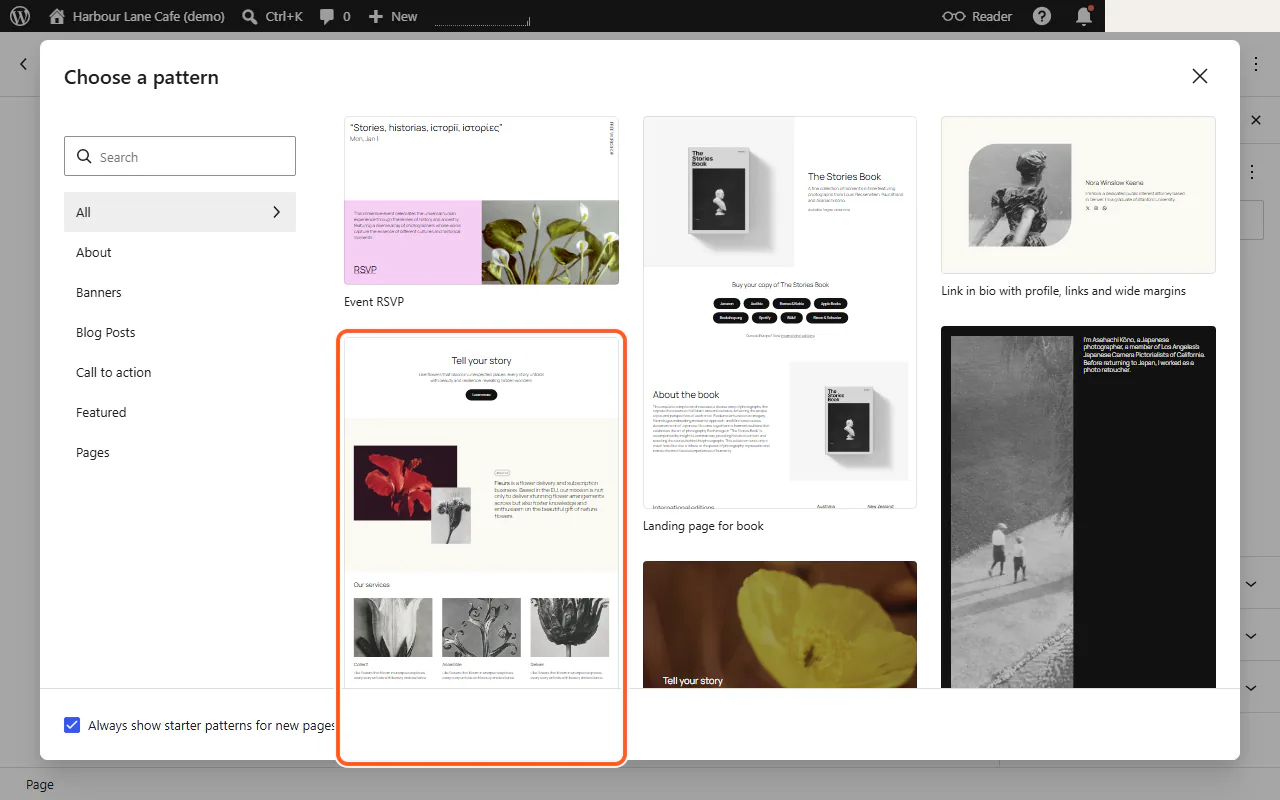
Task: Open comments bubble showing 0
Action: click(x=335, y=16)
